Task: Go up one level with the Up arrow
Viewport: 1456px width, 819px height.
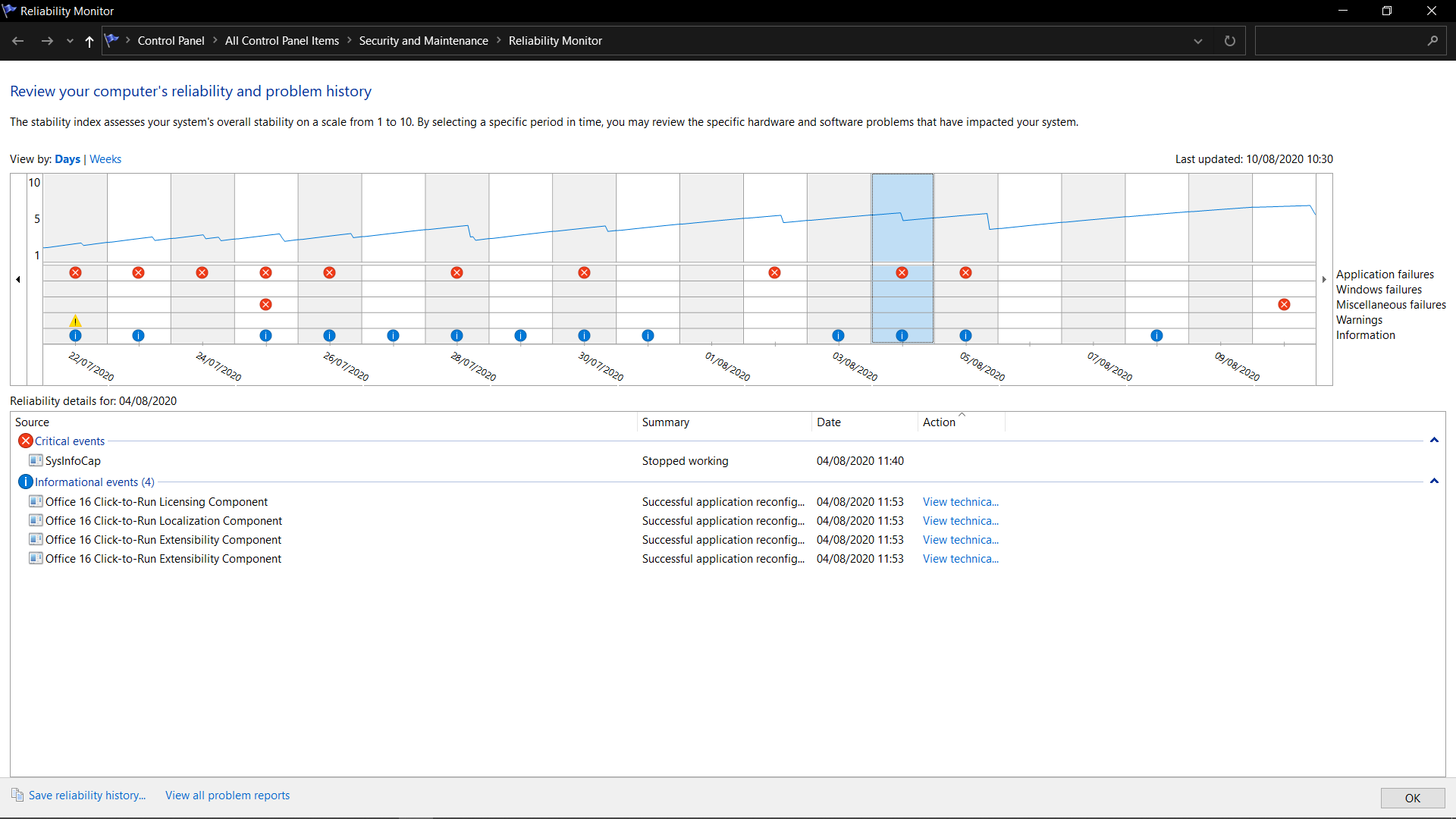Action: (89, 41)
